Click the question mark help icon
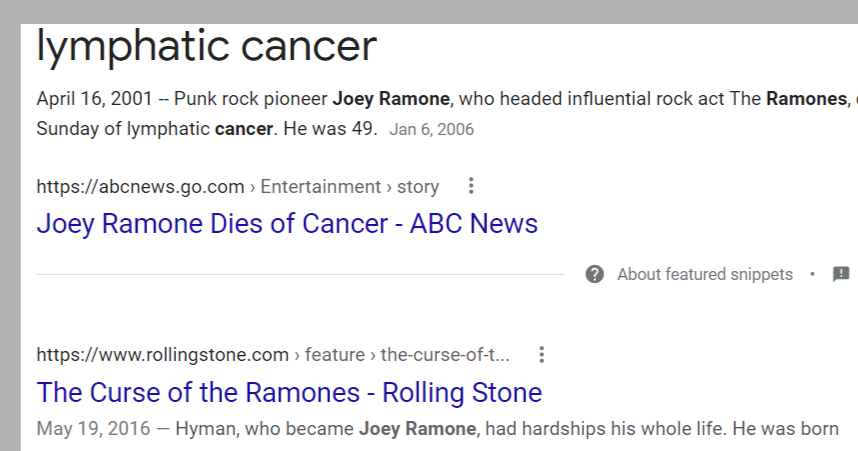This screenshot has height=451, width=858. pyautogui.click(x=594, y=274)
